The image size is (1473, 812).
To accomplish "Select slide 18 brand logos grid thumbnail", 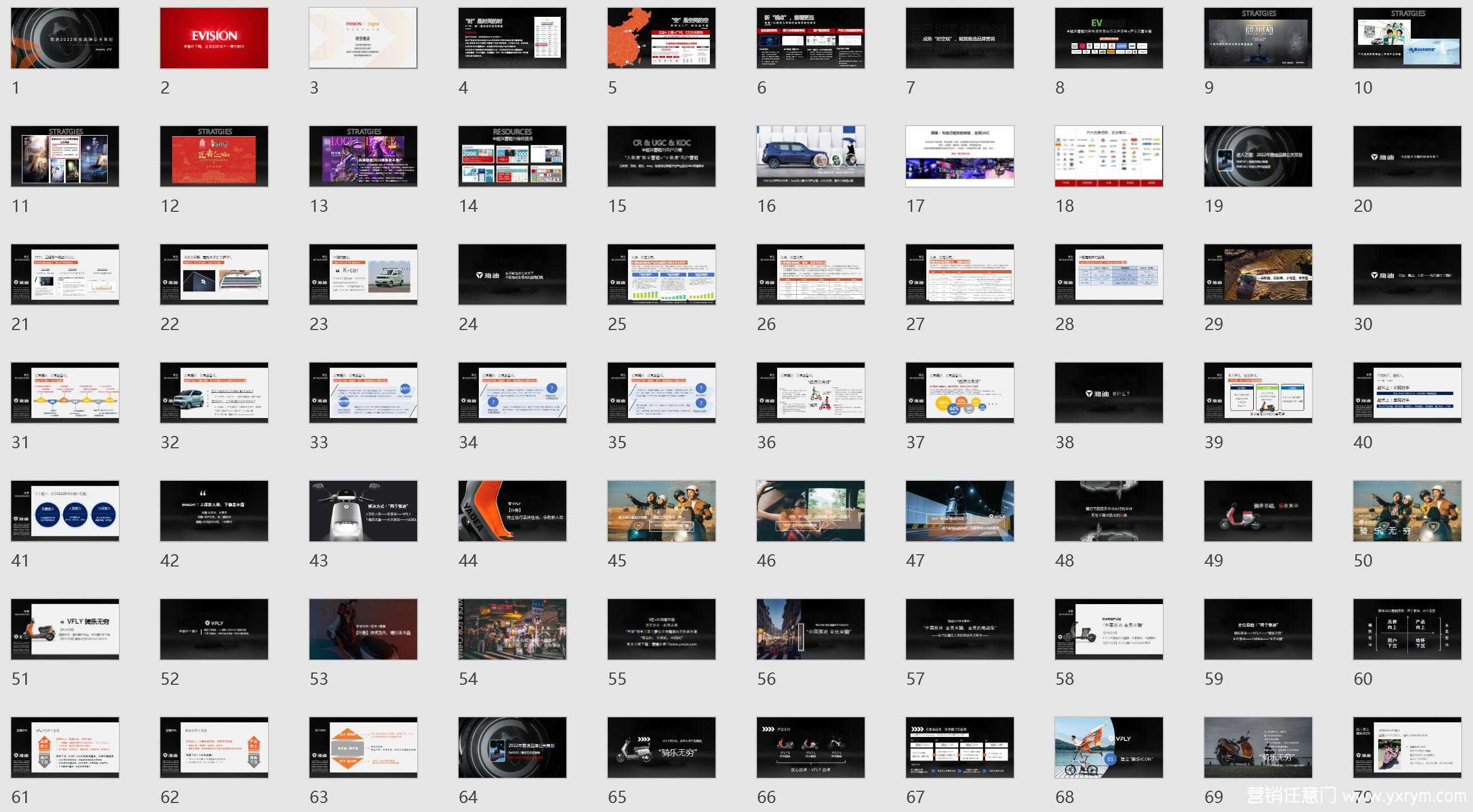I will [x=1109, y=156].
